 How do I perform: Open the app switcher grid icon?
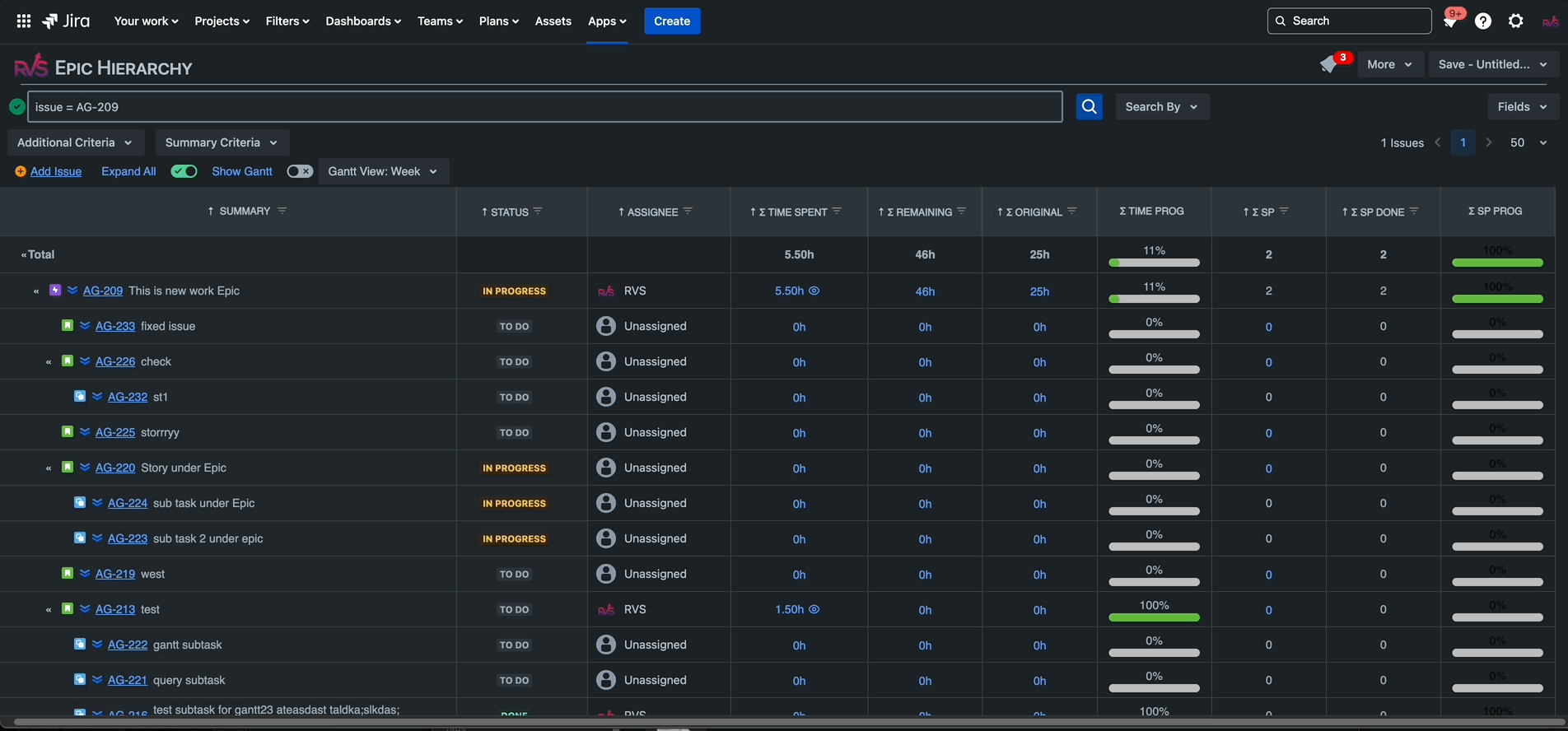pyautogui.click(x=24, y=21)
